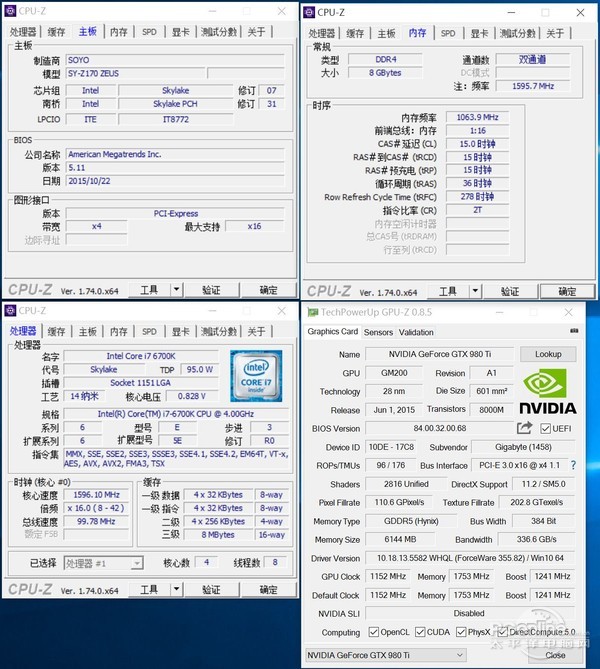Toggle the PhysX checkbox
The height and width of the screenshot is (669, 600).
(x=461, y=632)
